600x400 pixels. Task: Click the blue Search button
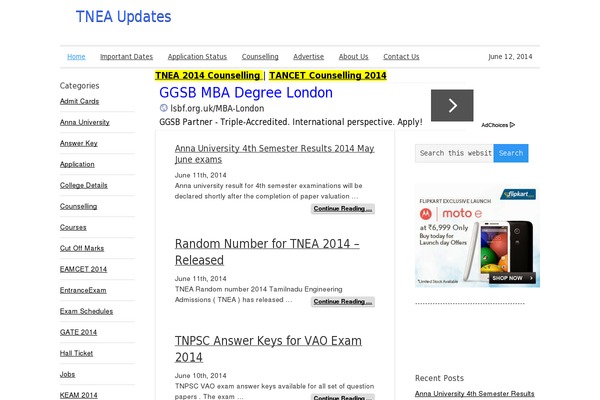511,153
